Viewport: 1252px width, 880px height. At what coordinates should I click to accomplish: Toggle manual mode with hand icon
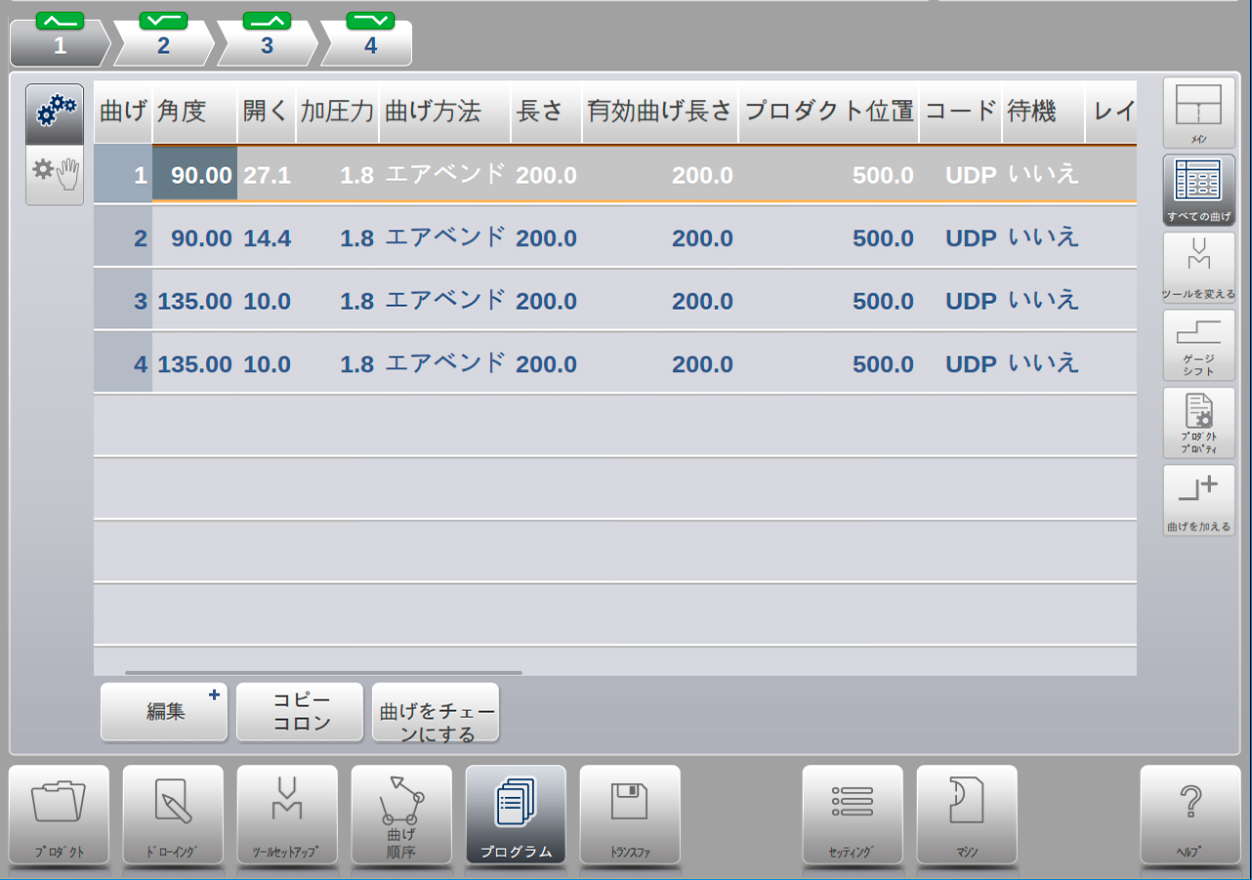(55, 175)
